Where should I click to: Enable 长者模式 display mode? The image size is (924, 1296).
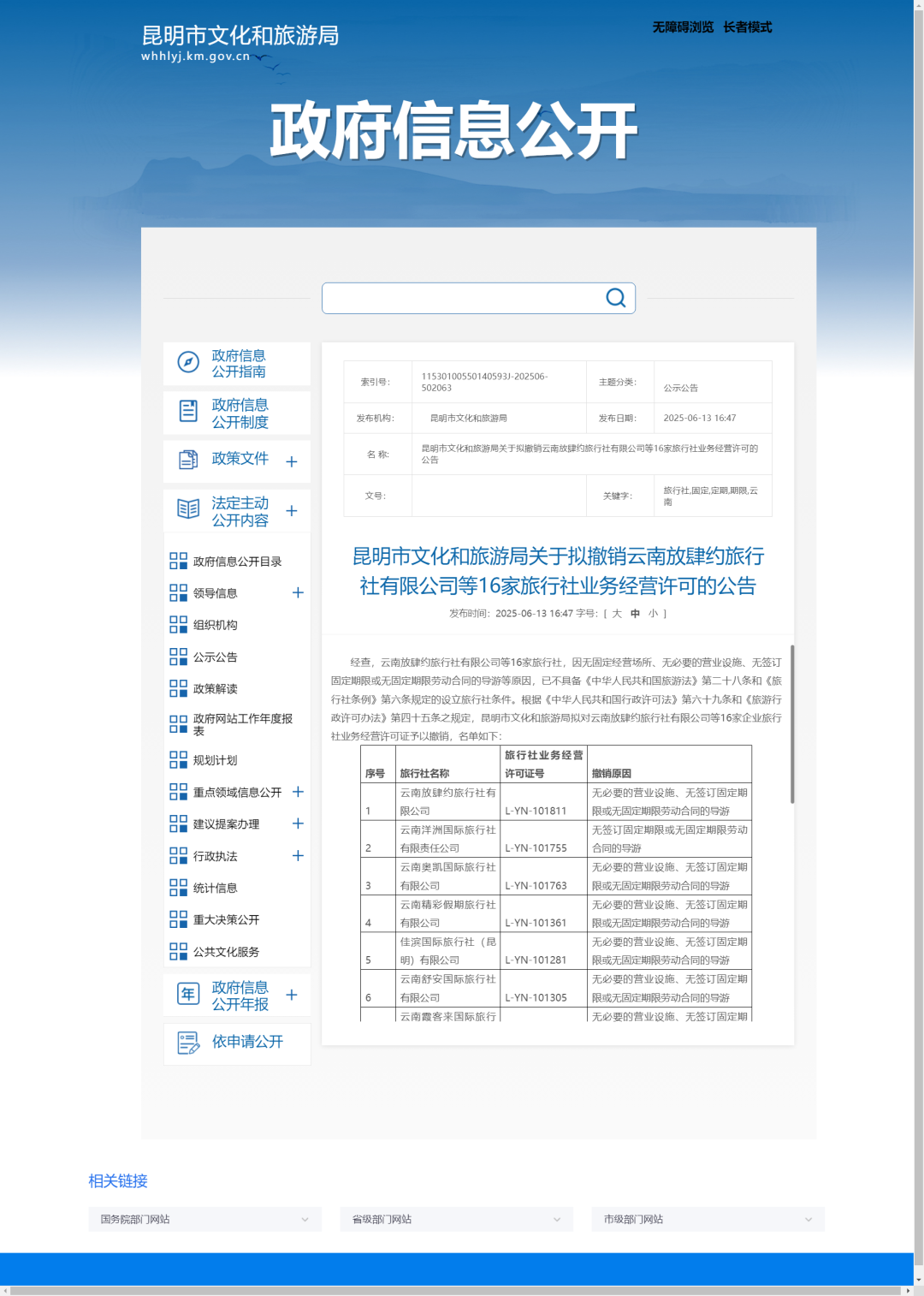pos(747,27)
